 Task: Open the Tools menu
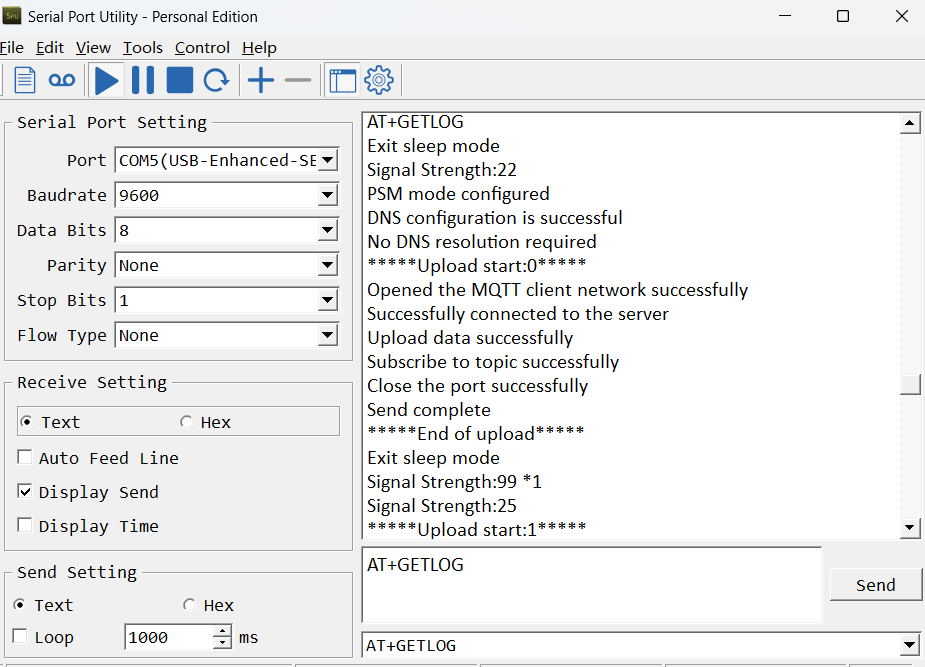143,48
